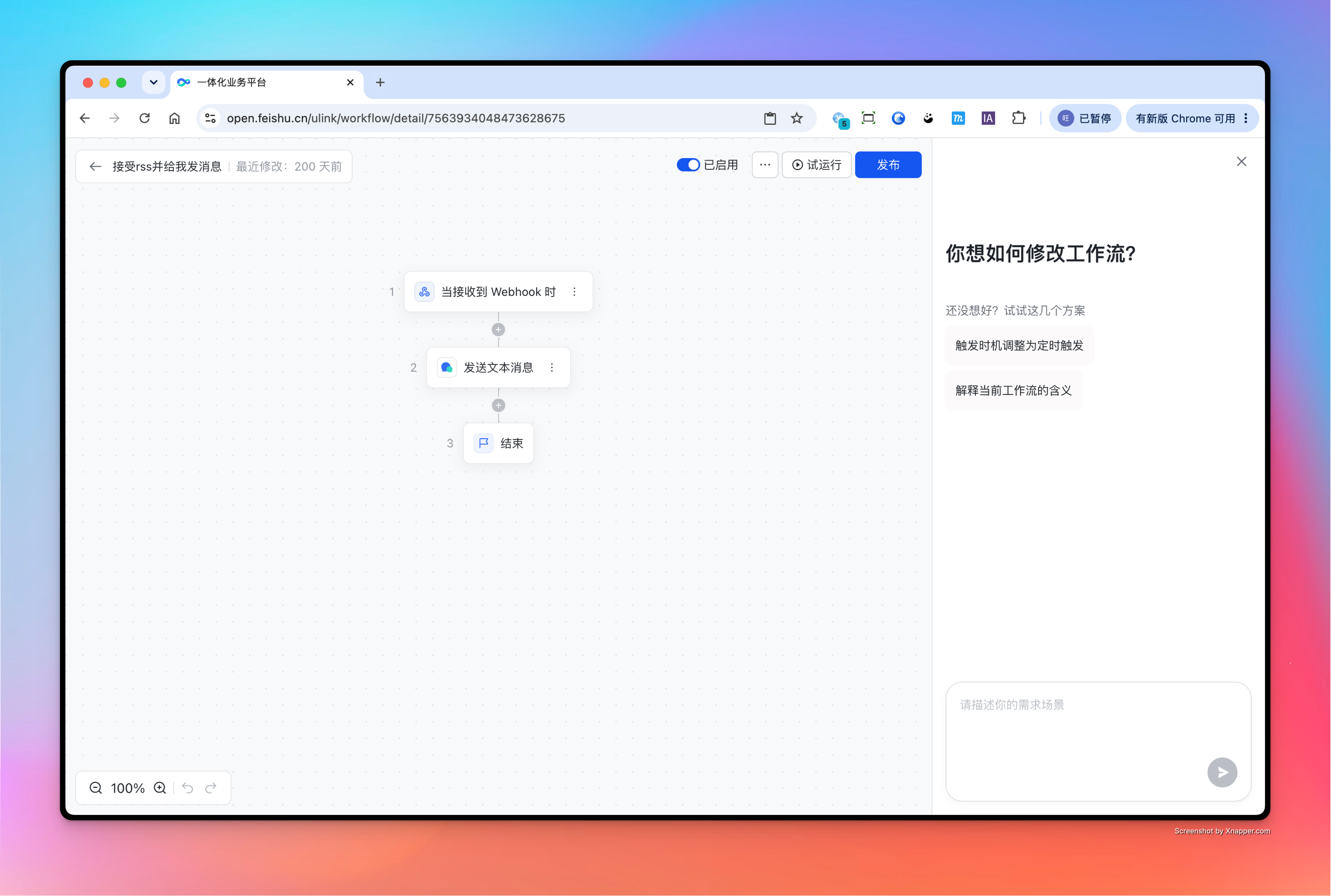Click the Webhook trigger node icon
This screenshot has height=896, width=1331.
424,292
